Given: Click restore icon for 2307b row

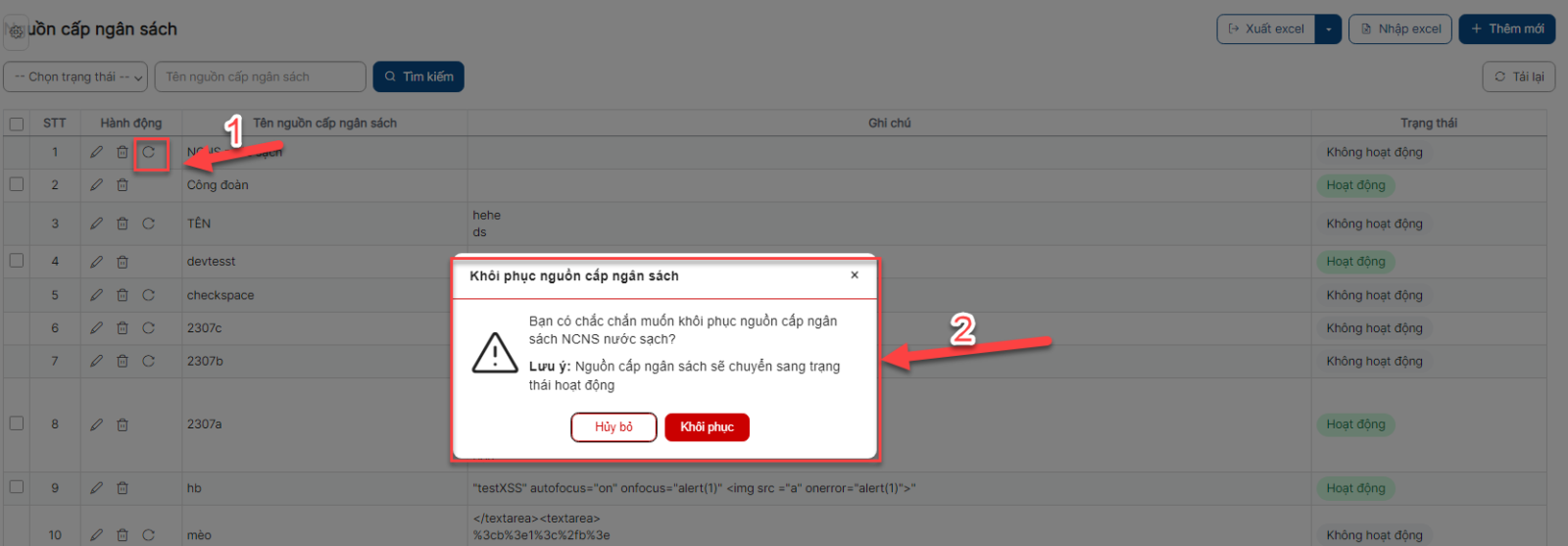Looking at the screenshot, I should pyautogui.click(x=149, y=361).
